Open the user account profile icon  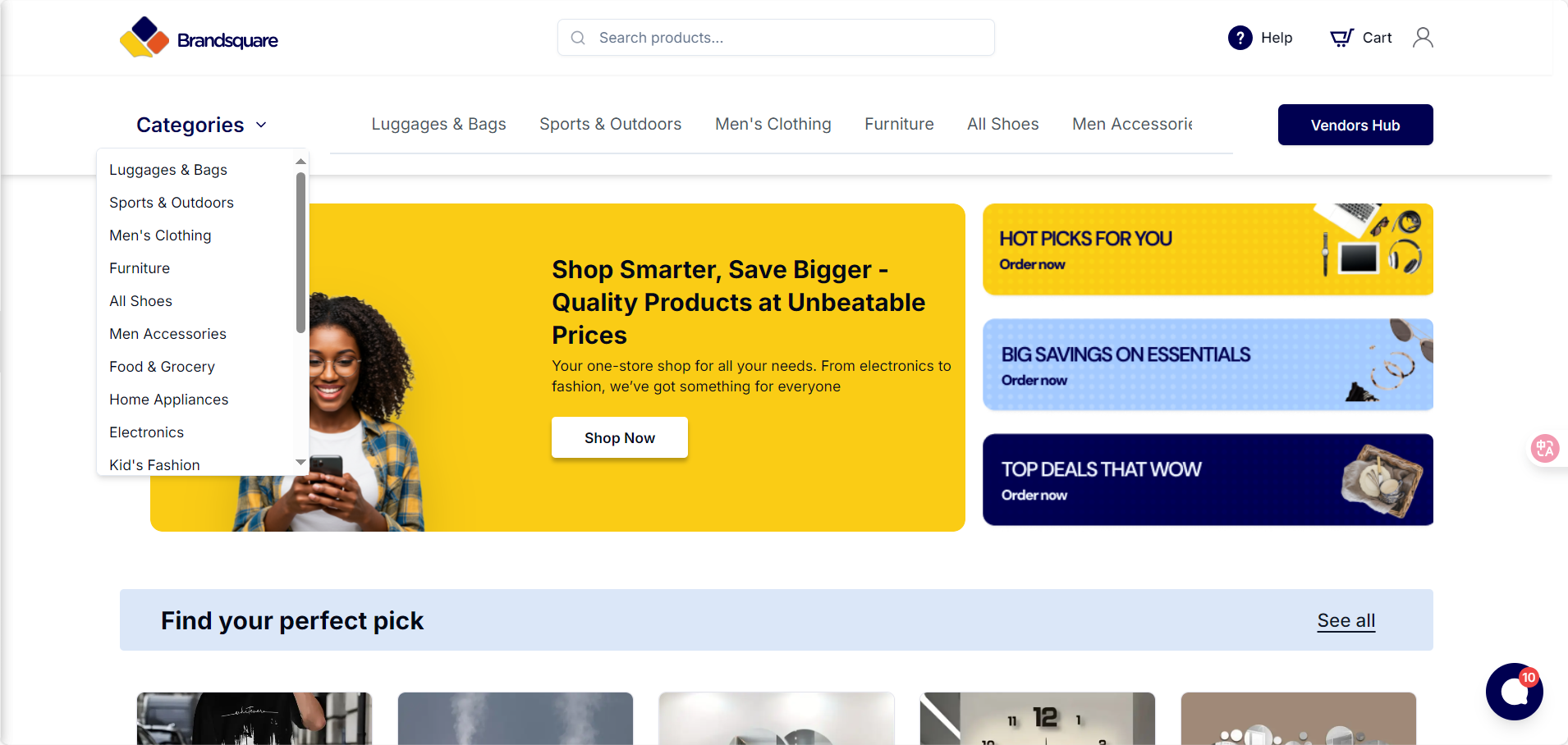(1423, 38)
